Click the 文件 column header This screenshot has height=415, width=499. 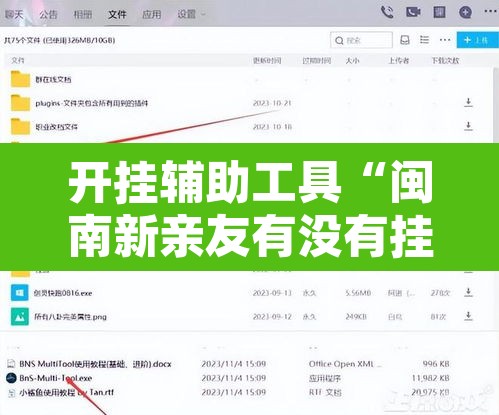(18, 60)
